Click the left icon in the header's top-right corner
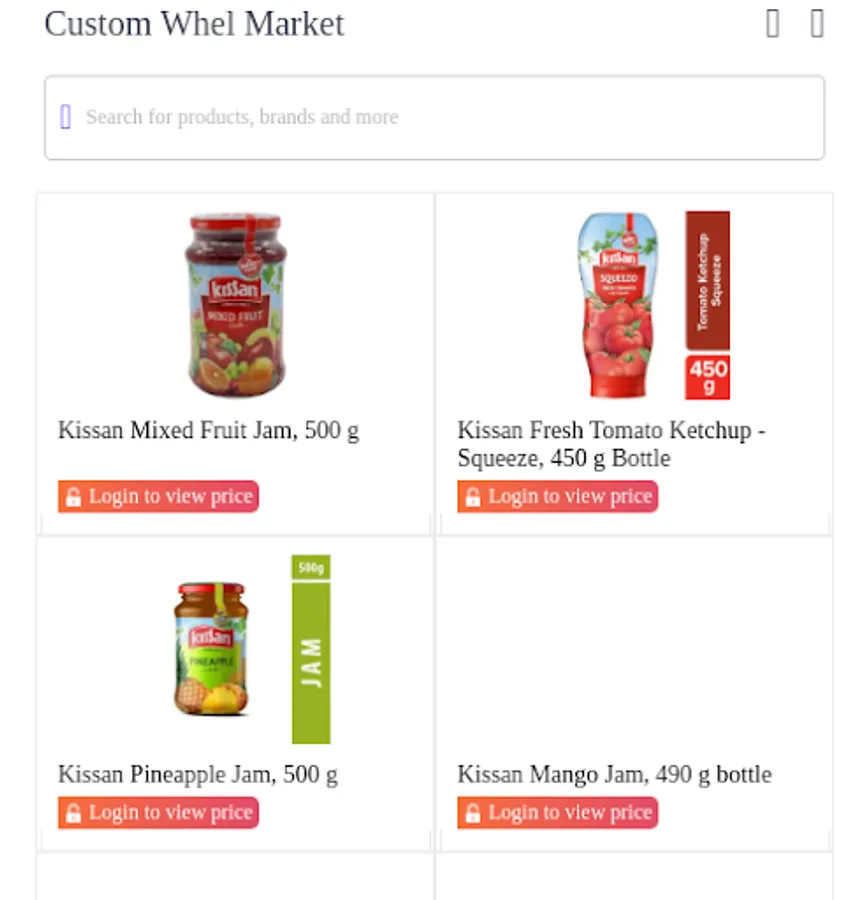 tap(773, 24)
